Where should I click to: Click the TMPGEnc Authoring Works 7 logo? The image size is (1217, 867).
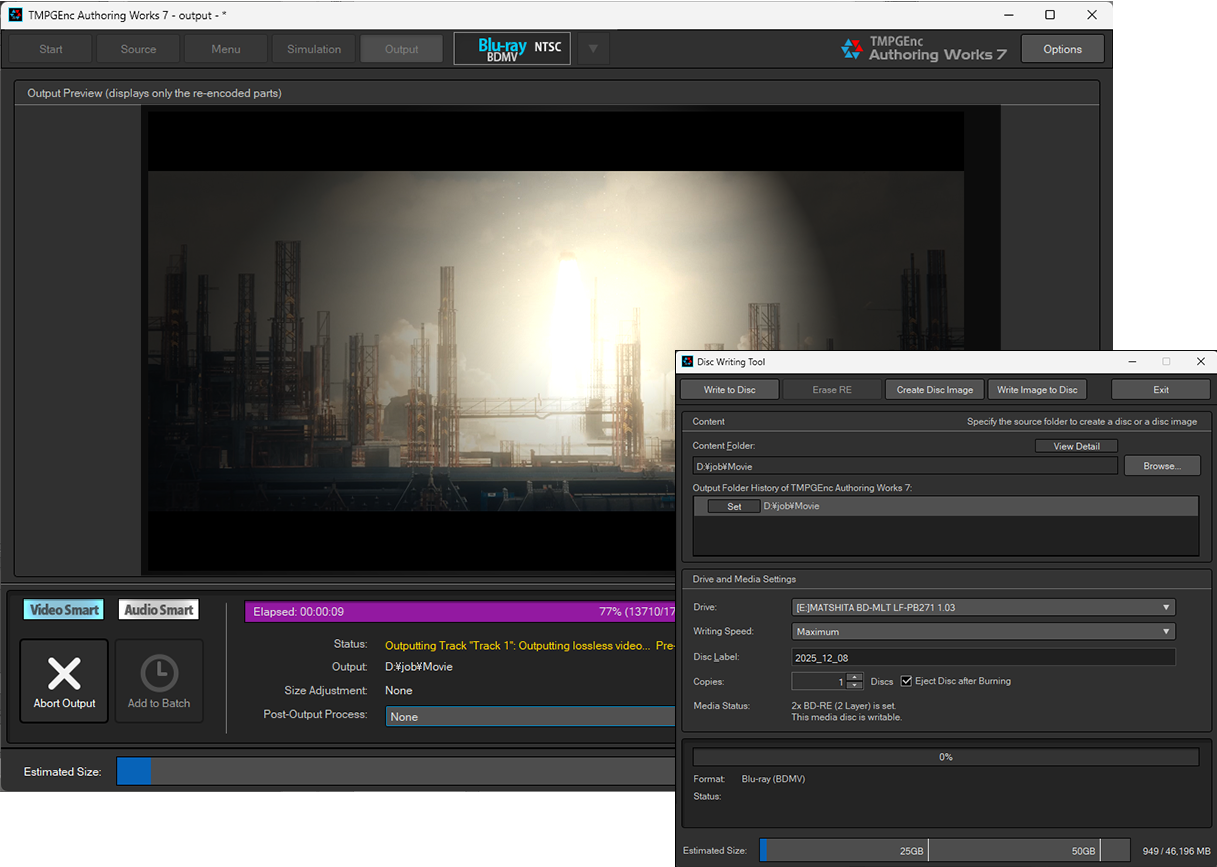pyautogui.click(x=923, y=49)
